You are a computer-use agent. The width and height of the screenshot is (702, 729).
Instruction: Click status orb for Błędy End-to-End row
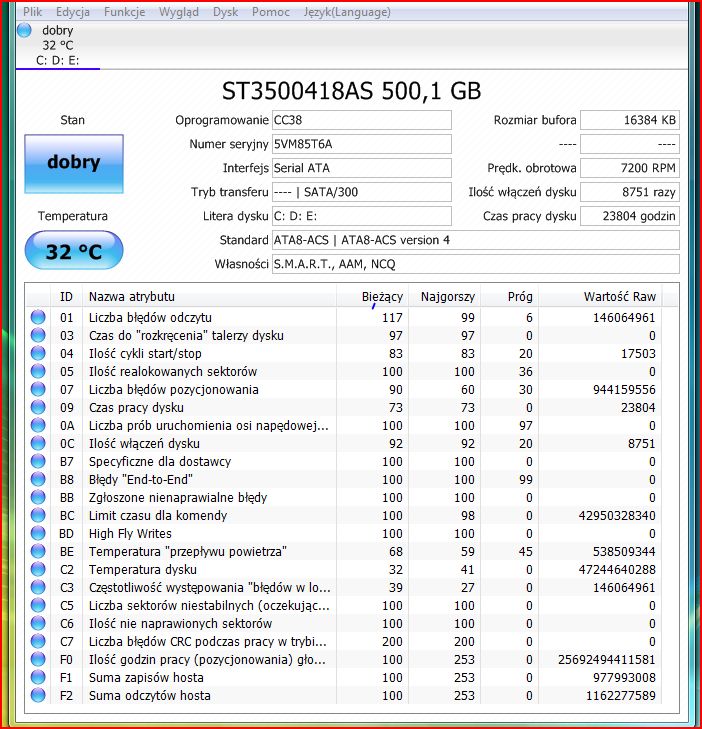click(38, 479)
